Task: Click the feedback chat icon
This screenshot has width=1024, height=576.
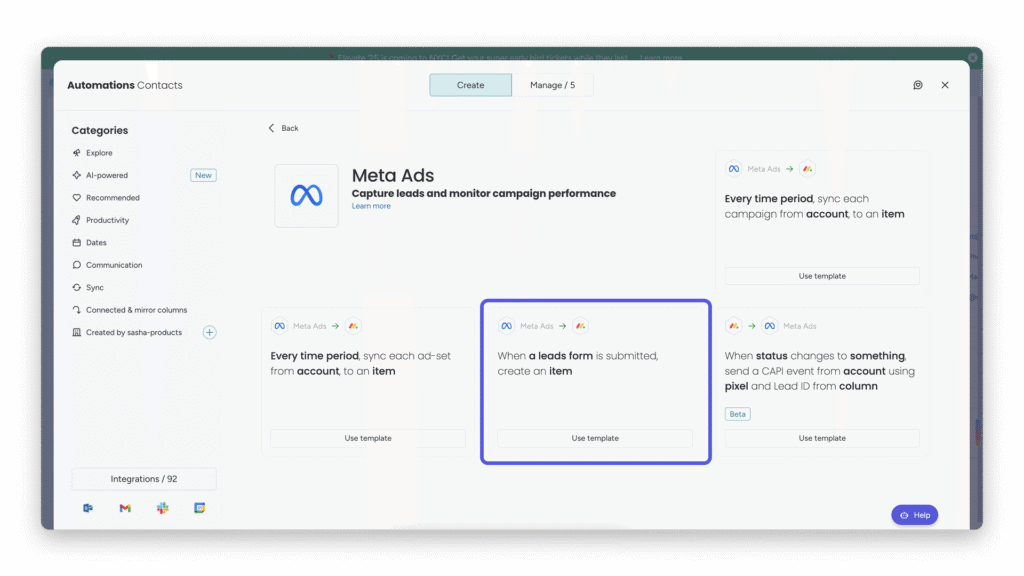Action: pos(918,85)
